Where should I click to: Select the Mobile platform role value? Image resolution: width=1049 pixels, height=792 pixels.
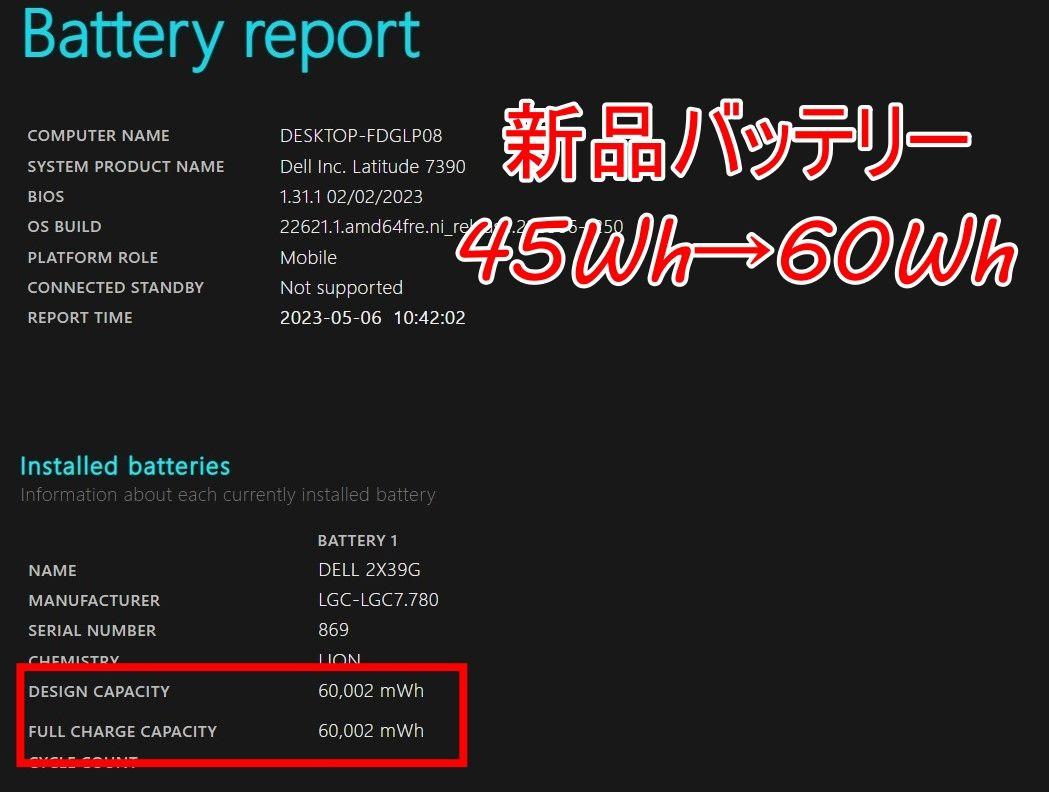(x=308, y=258)
